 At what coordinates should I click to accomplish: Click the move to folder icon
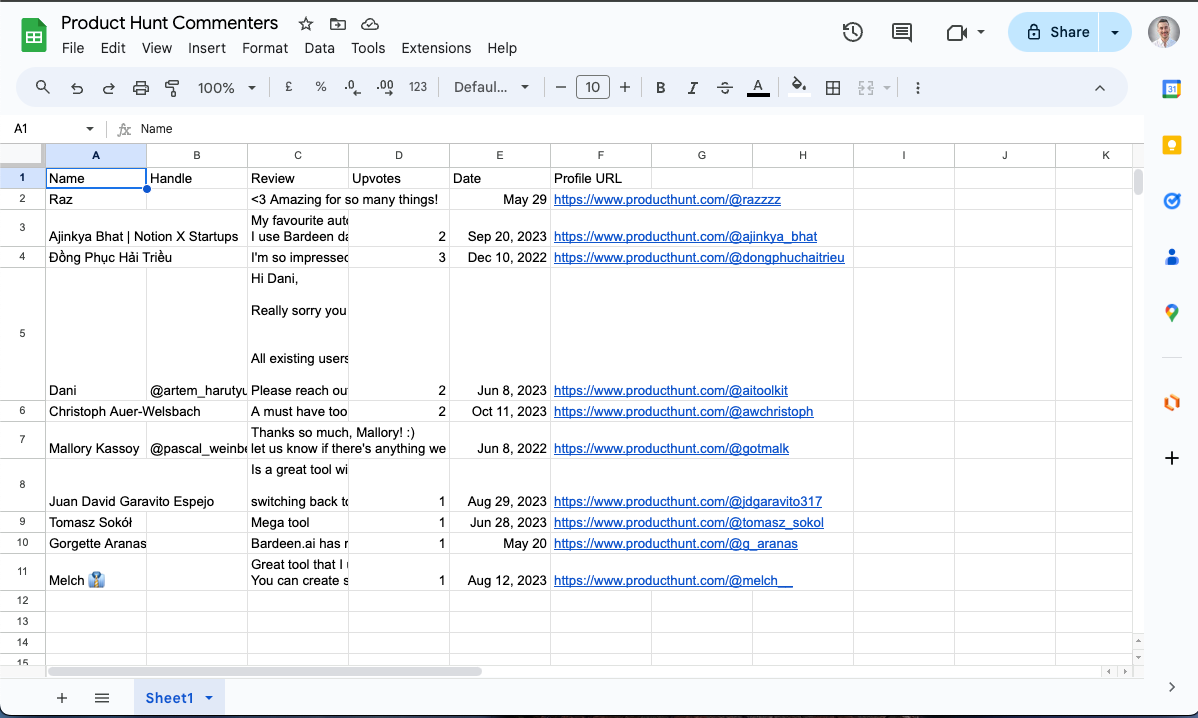coord(338,24)
